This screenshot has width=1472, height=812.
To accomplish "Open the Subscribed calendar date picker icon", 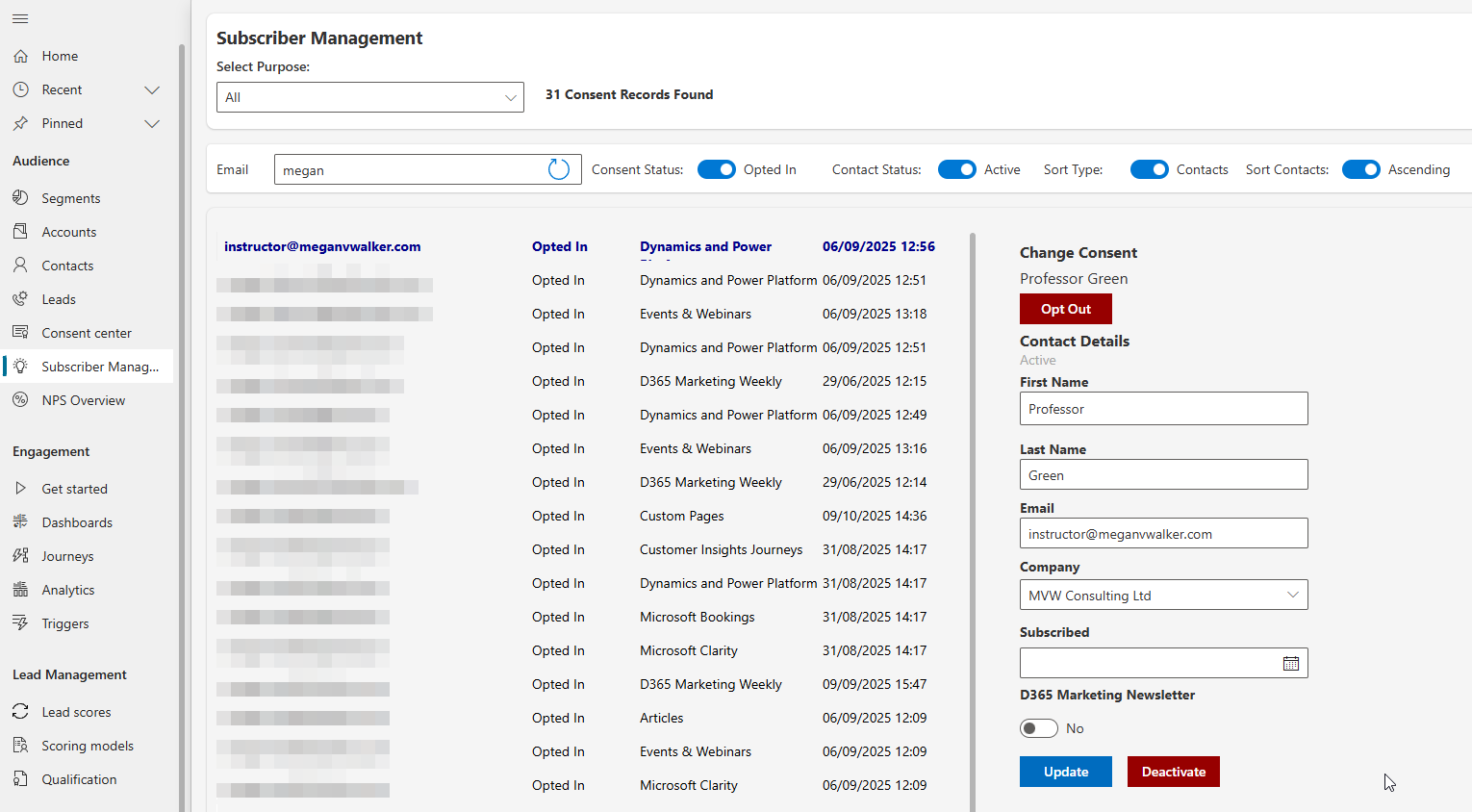I will pyautogui.click(x=1291, y=663).
